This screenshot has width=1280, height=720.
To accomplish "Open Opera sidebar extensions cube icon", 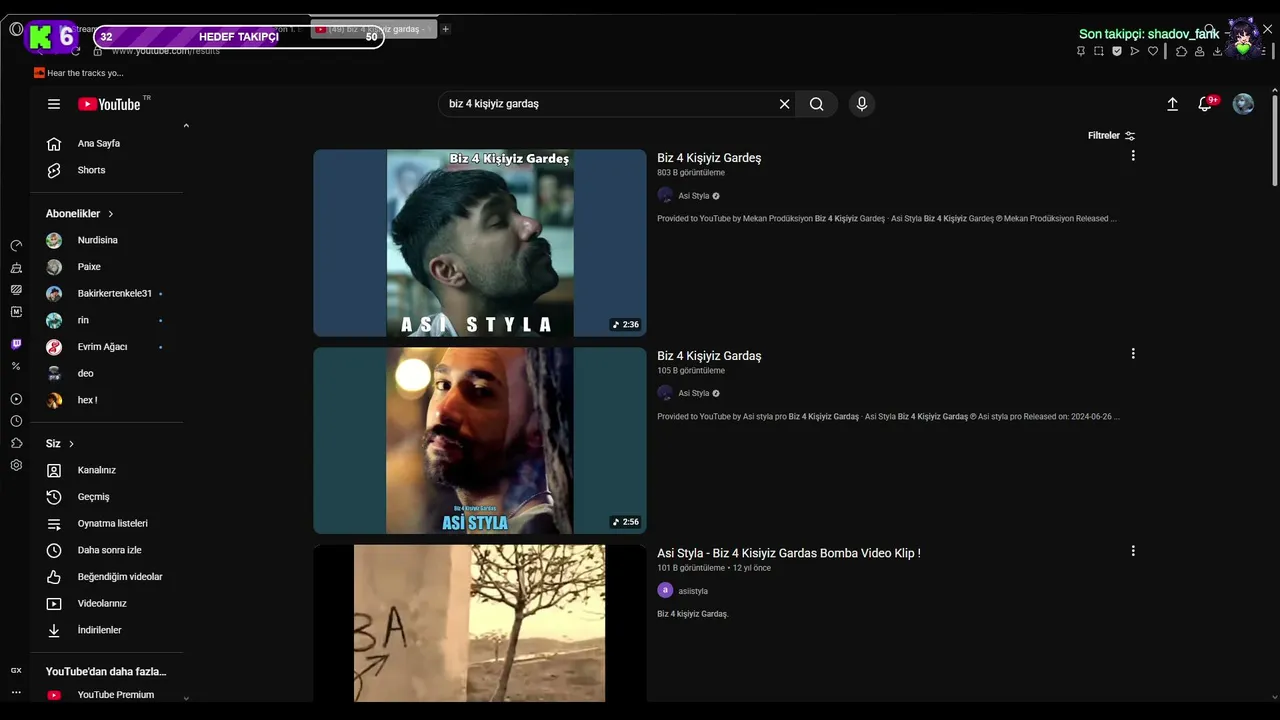I will [16, 443].
